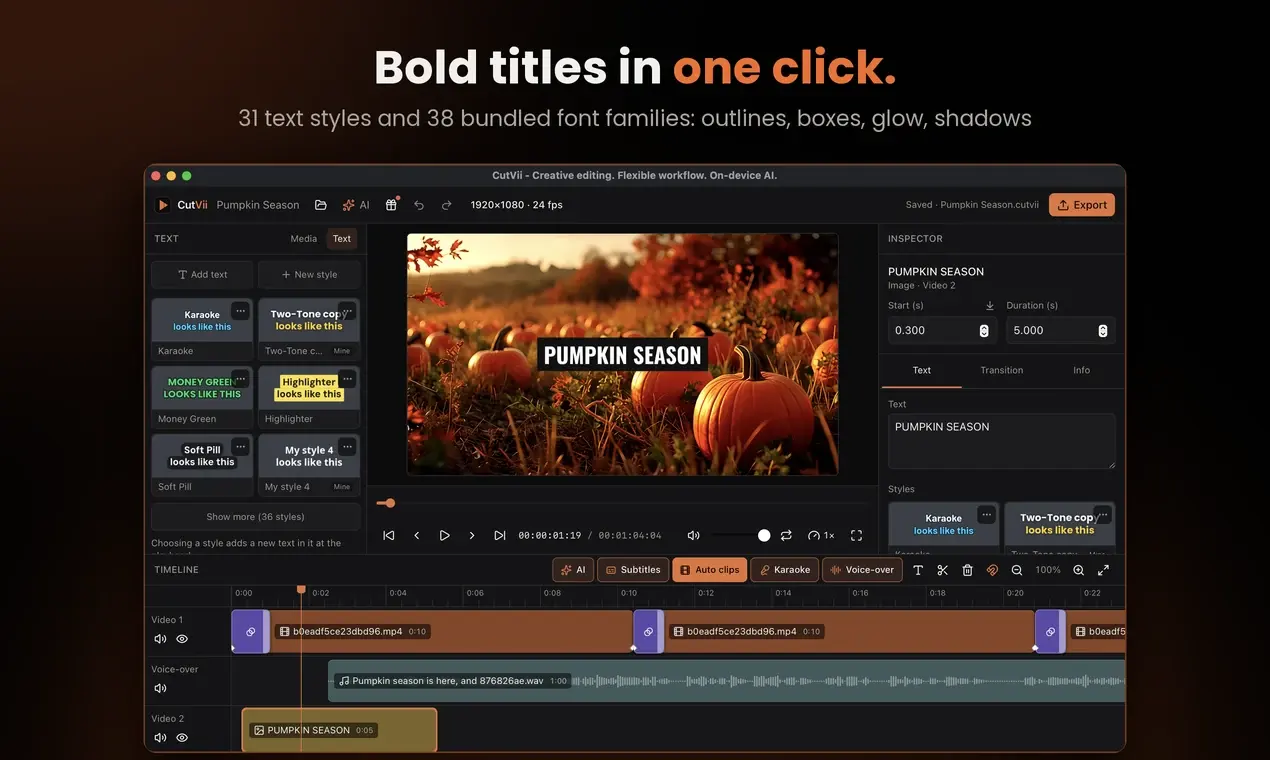This screenshot has height=760, width=1270.
Task: Mute the Video 1 track
Action: pos(160,638)
